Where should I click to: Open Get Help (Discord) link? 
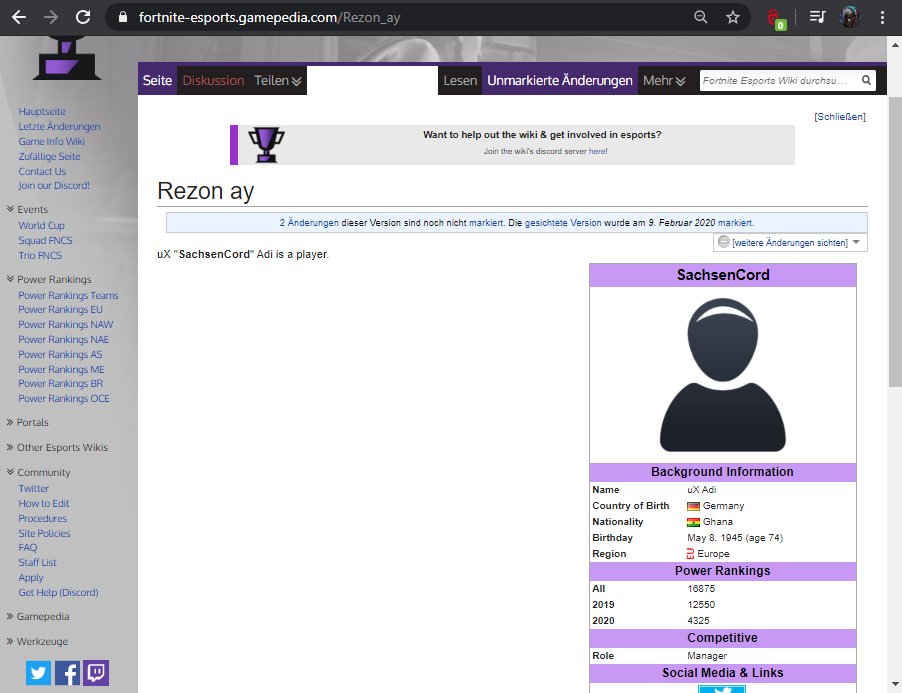point(58,592)
